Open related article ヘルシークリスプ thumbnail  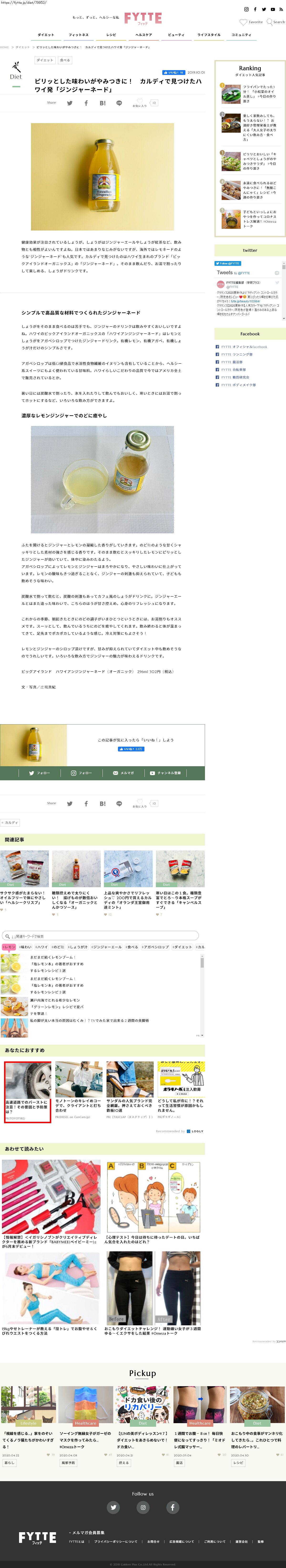[24, 869]
